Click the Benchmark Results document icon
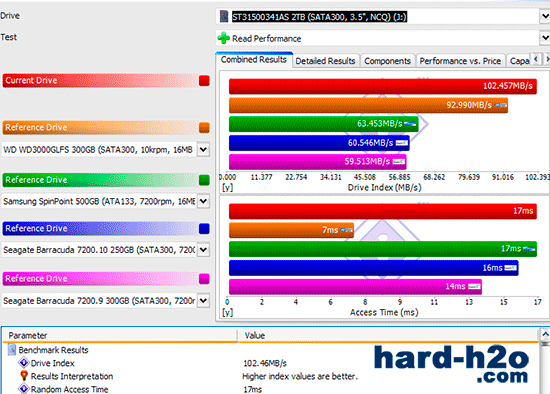 (x=12, y=349)
